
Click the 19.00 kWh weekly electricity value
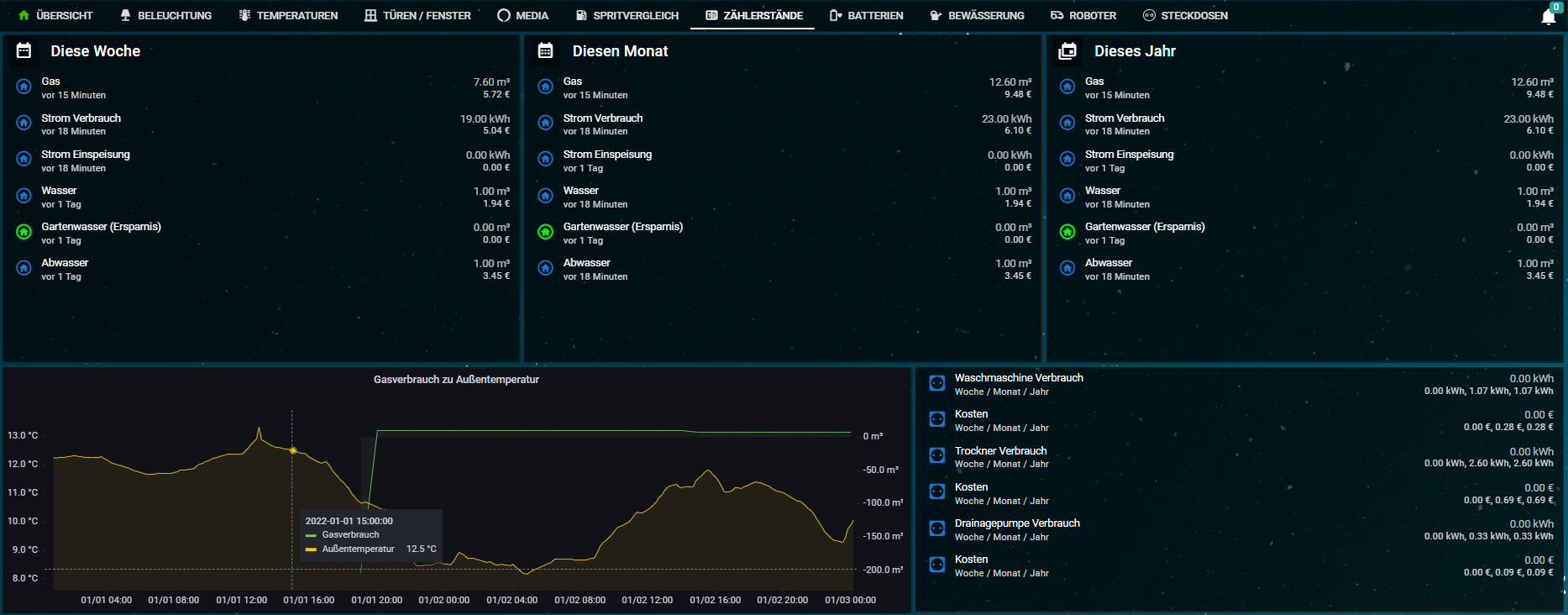coord(485,118)
